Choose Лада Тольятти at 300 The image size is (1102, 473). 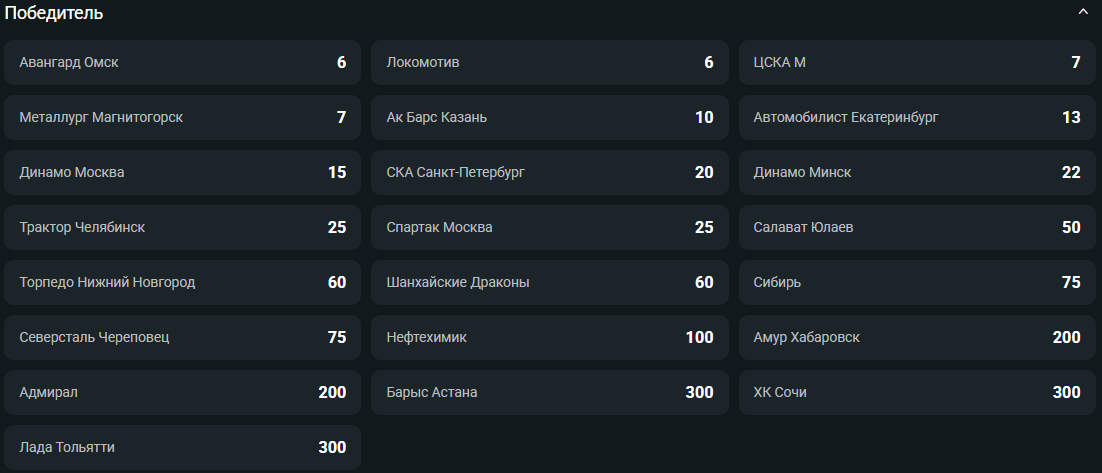[x=183, y=448]
